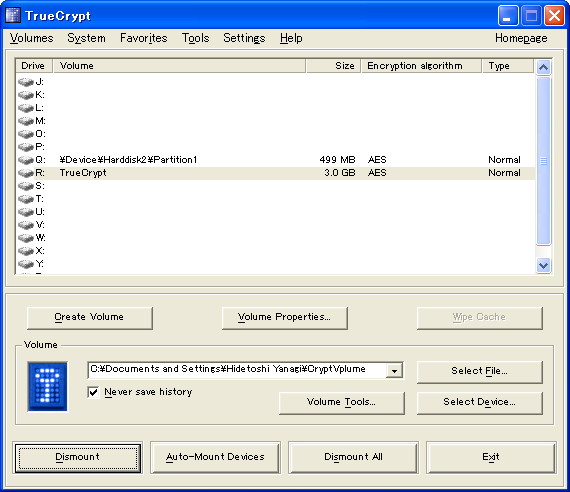The image size is (570, 492).
Task: Click Normal type in Q: row
Action: point(504,160)
